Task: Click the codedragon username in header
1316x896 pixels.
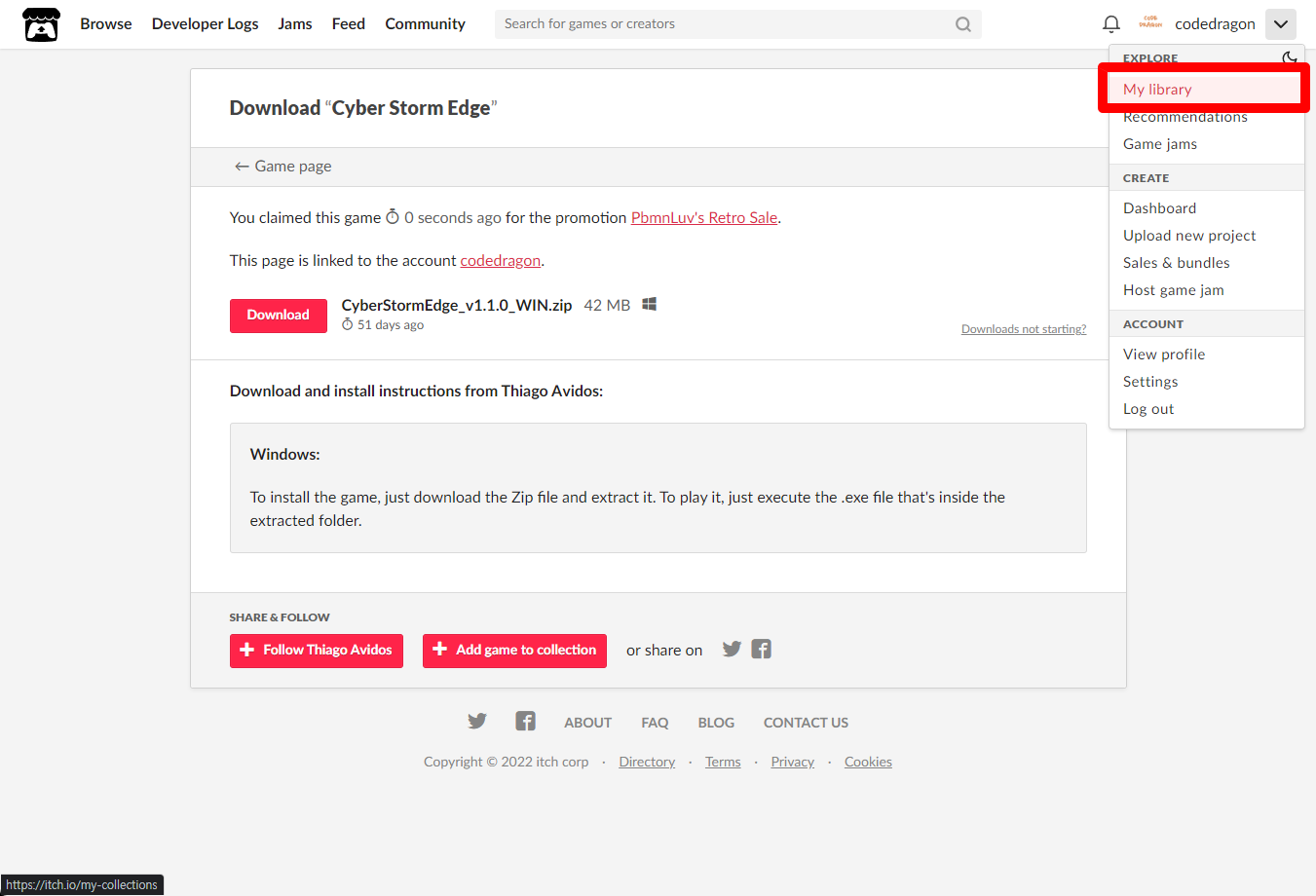Action: coord(1215,24)
